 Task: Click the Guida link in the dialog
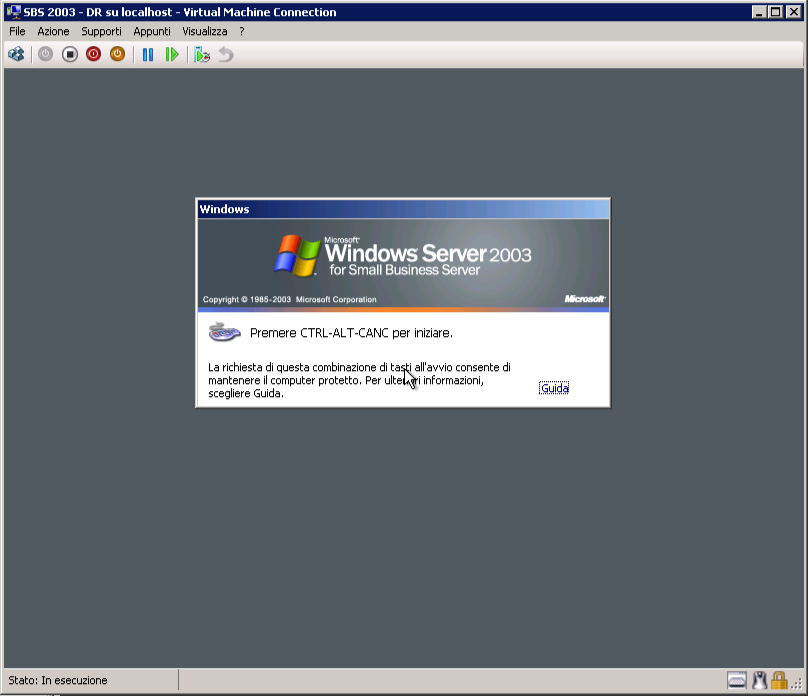pos(554,388)
